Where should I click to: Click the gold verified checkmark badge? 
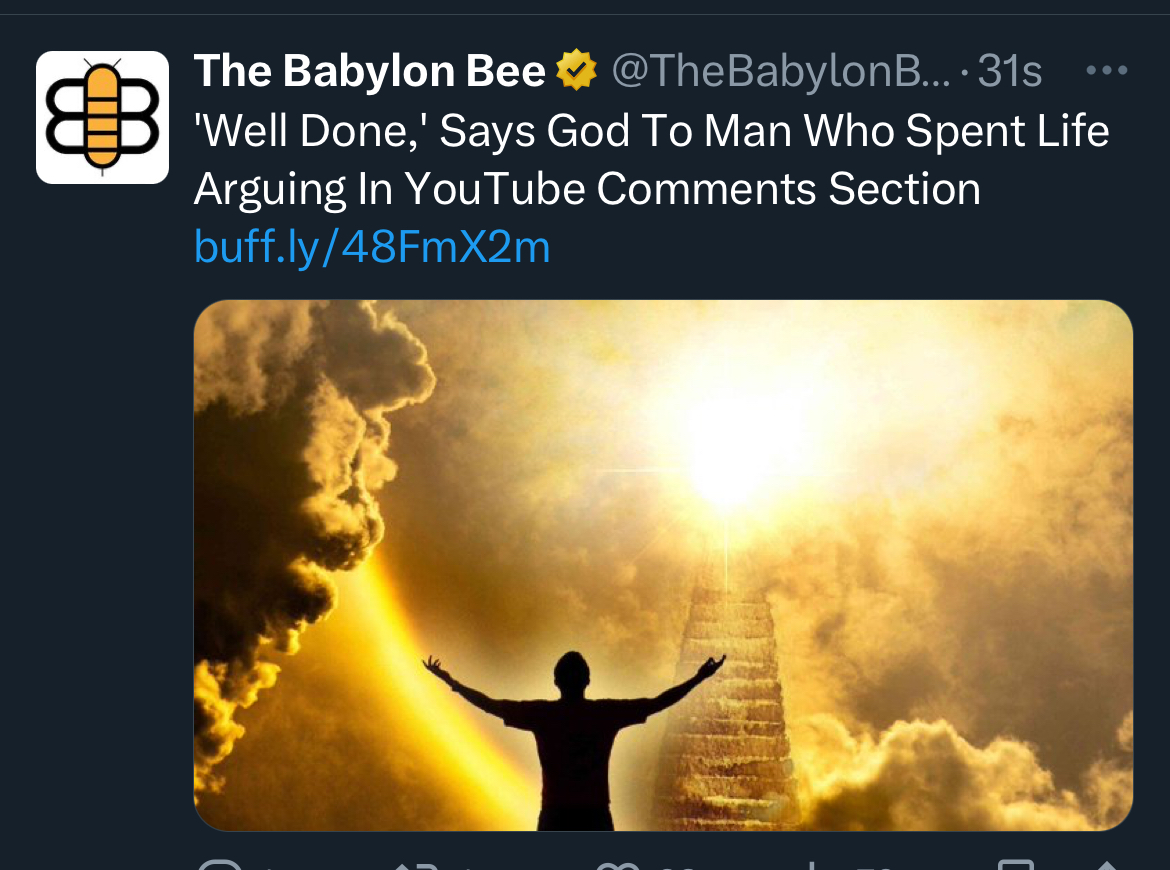click(x=576, y=70)
